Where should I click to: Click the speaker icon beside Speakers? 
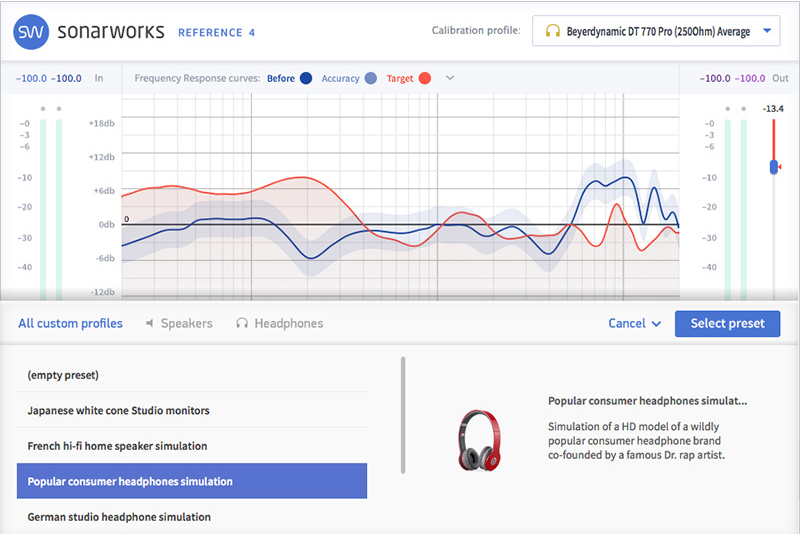tap(149, 323)
